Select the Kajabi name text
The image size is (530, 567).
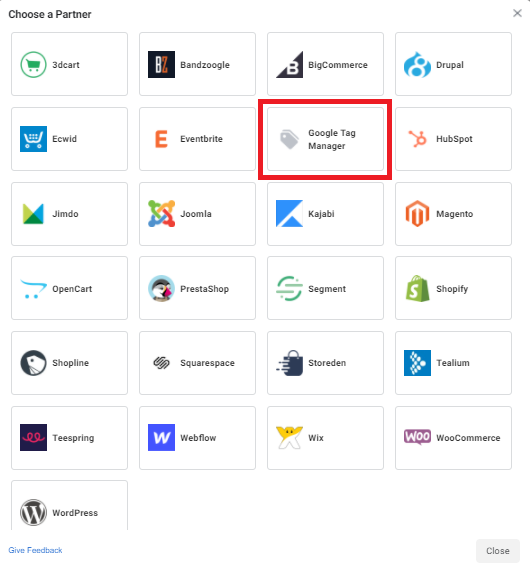click(x=321, y=214)
